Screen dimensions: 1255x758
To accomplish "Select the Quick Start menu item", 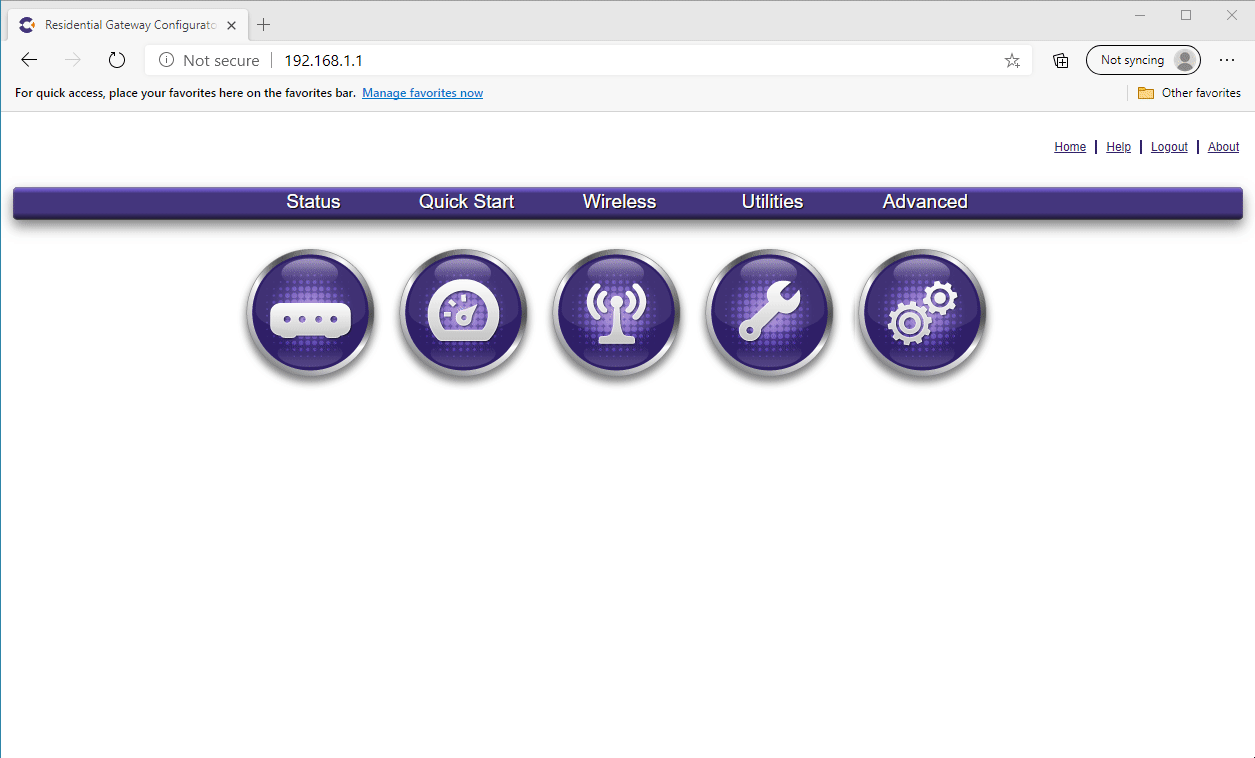I will tap(466, 201).
